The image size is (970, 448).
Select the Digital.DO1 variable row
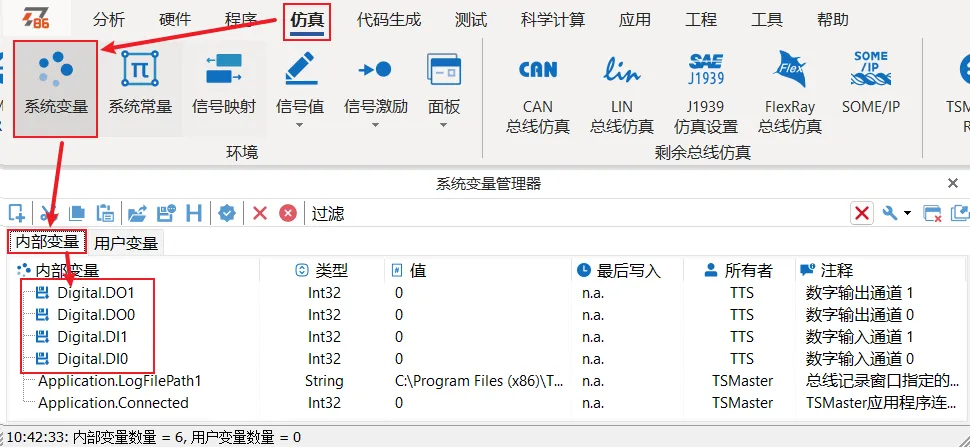[x=485, y=293]
